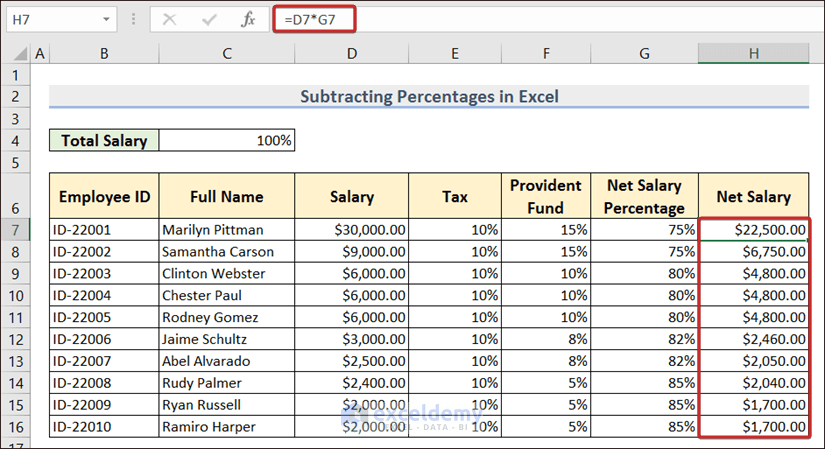Screen dimensions: 825x449
Task: Click the Enter checkmark formula bar icon
Action: point(209,19)
